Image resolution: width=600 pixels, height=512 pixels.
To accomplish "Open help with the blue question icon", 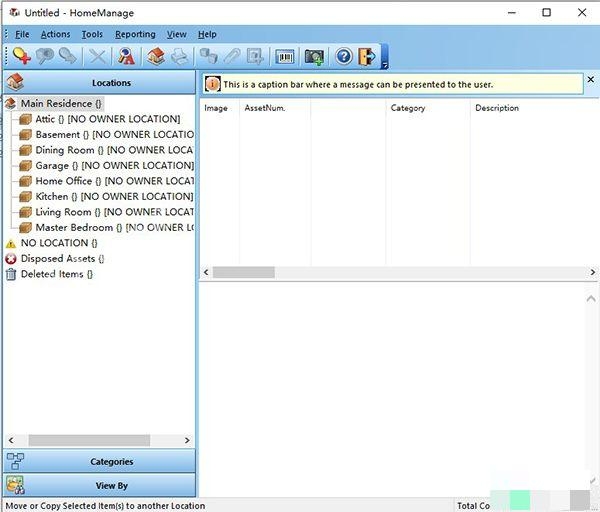I will 344,57.
